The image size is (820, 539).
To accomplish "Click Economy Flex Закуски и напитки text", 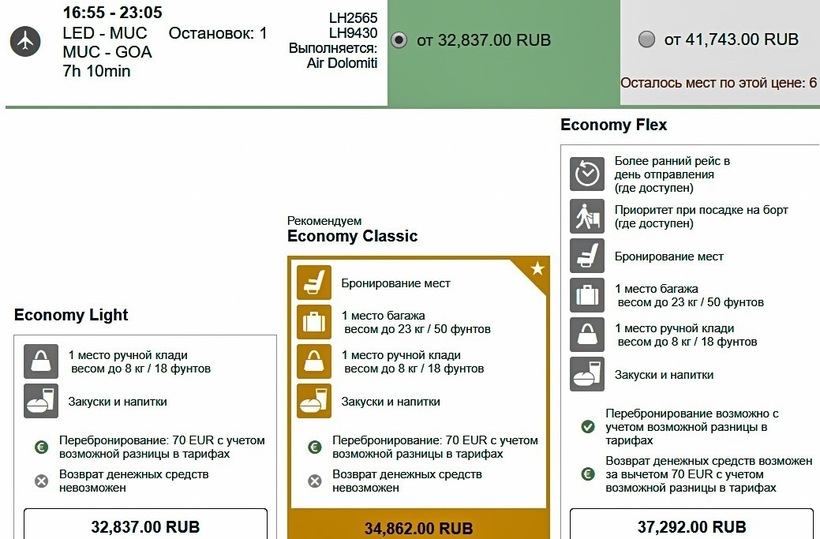I will pyautogui.click(x=664, y=375).
